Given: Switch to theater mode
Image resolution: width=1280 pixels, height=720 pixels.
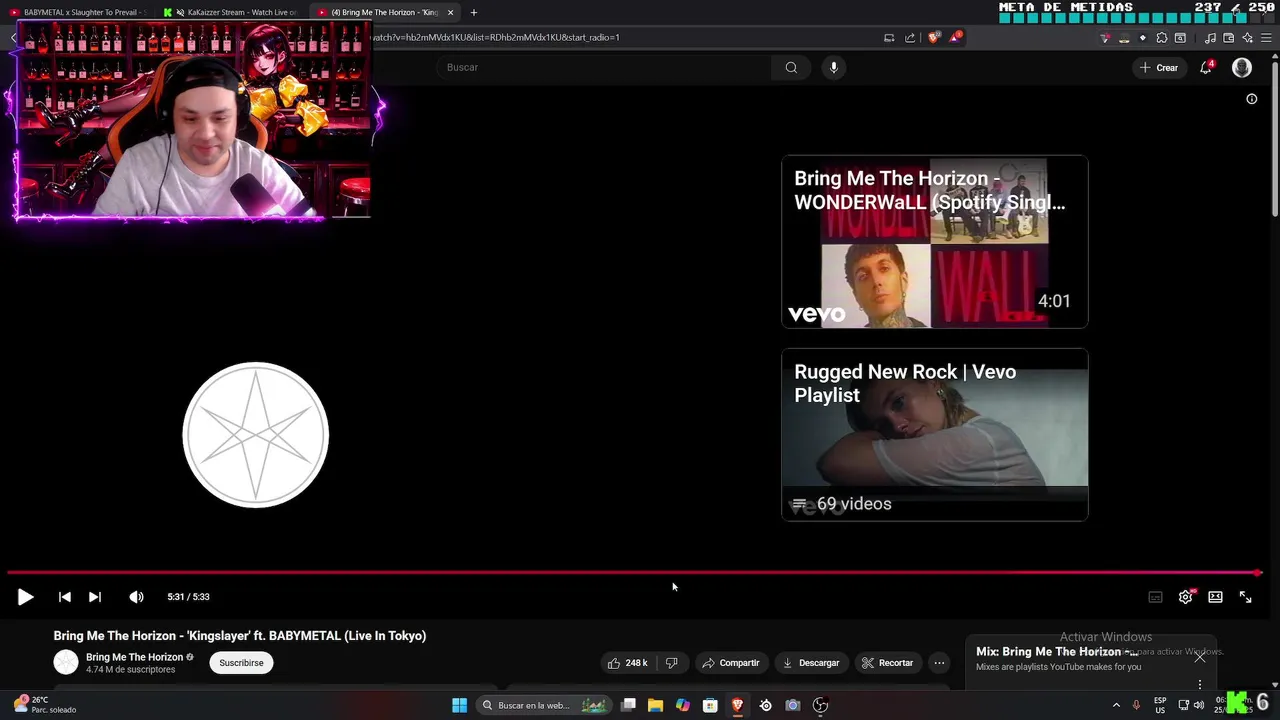Looking at the screenshot, I should pos(1215,597).
